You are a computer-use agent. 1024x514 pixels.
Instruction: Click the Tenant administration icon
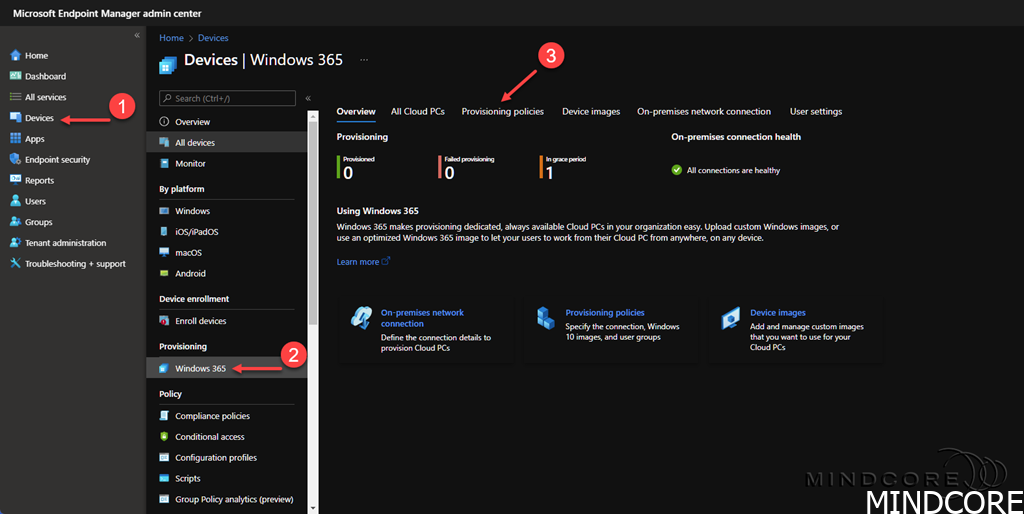[x=15, y=243]
